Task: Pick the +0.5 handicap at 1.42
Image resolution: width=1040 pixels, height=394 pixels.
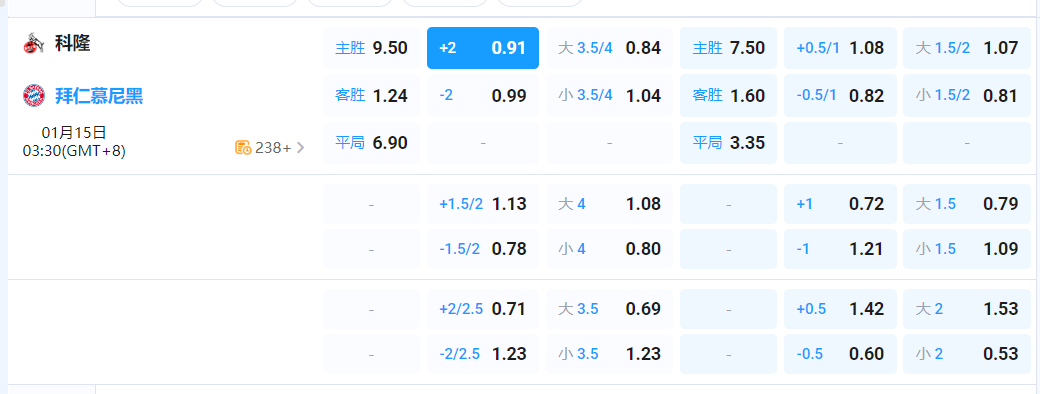Action: (x=840, y=308)
